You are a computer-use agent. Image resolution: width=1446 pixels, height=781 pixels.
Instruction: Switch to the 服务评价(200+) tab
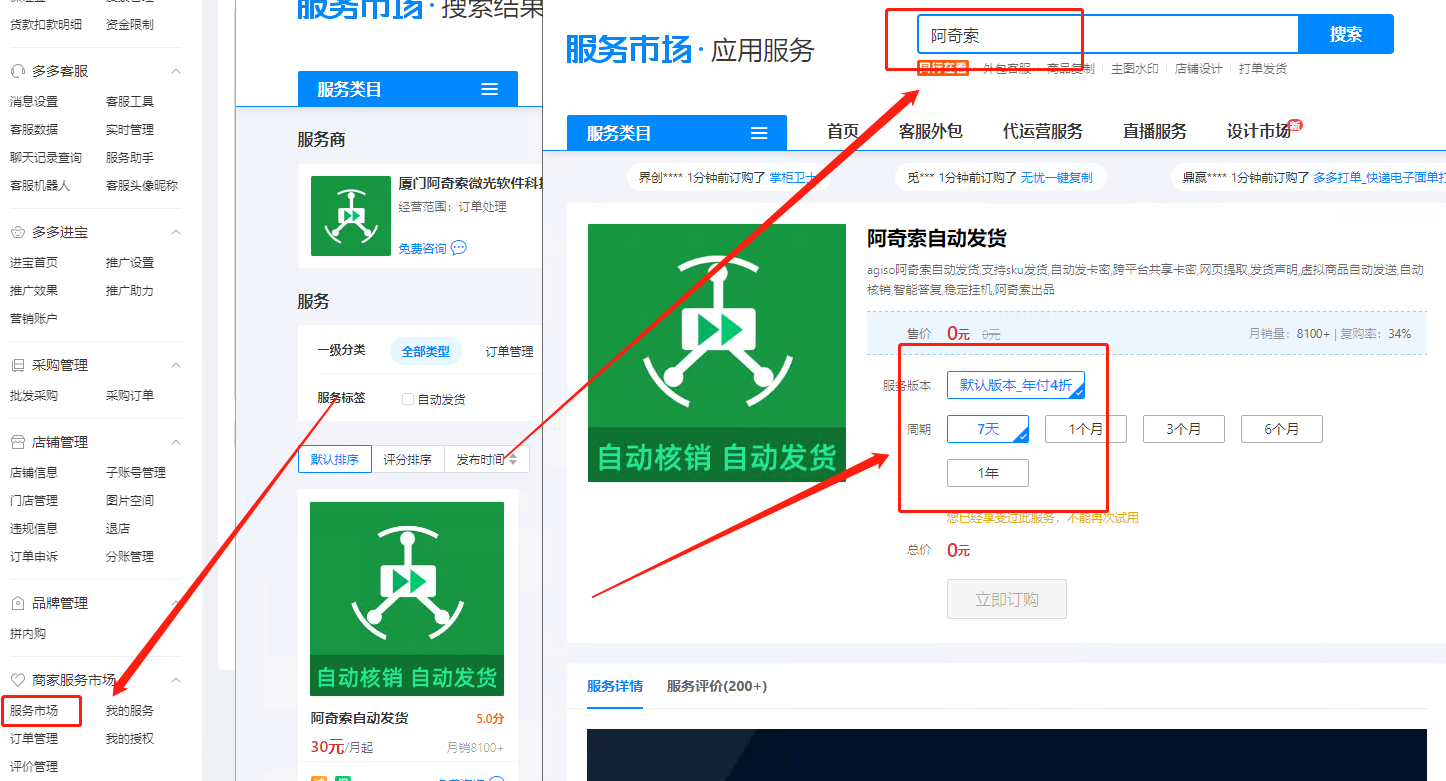(x=717, y=686)
